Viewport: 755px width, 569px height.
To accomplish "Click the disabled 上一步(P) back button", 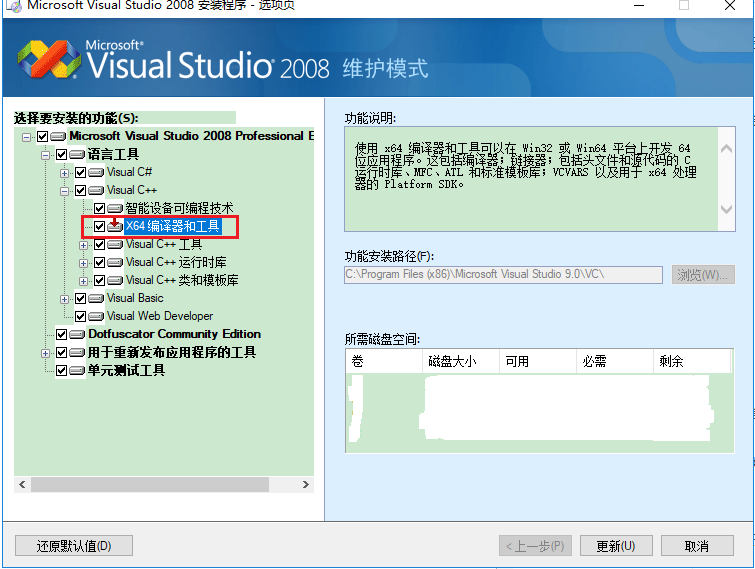I will (535, 546).
